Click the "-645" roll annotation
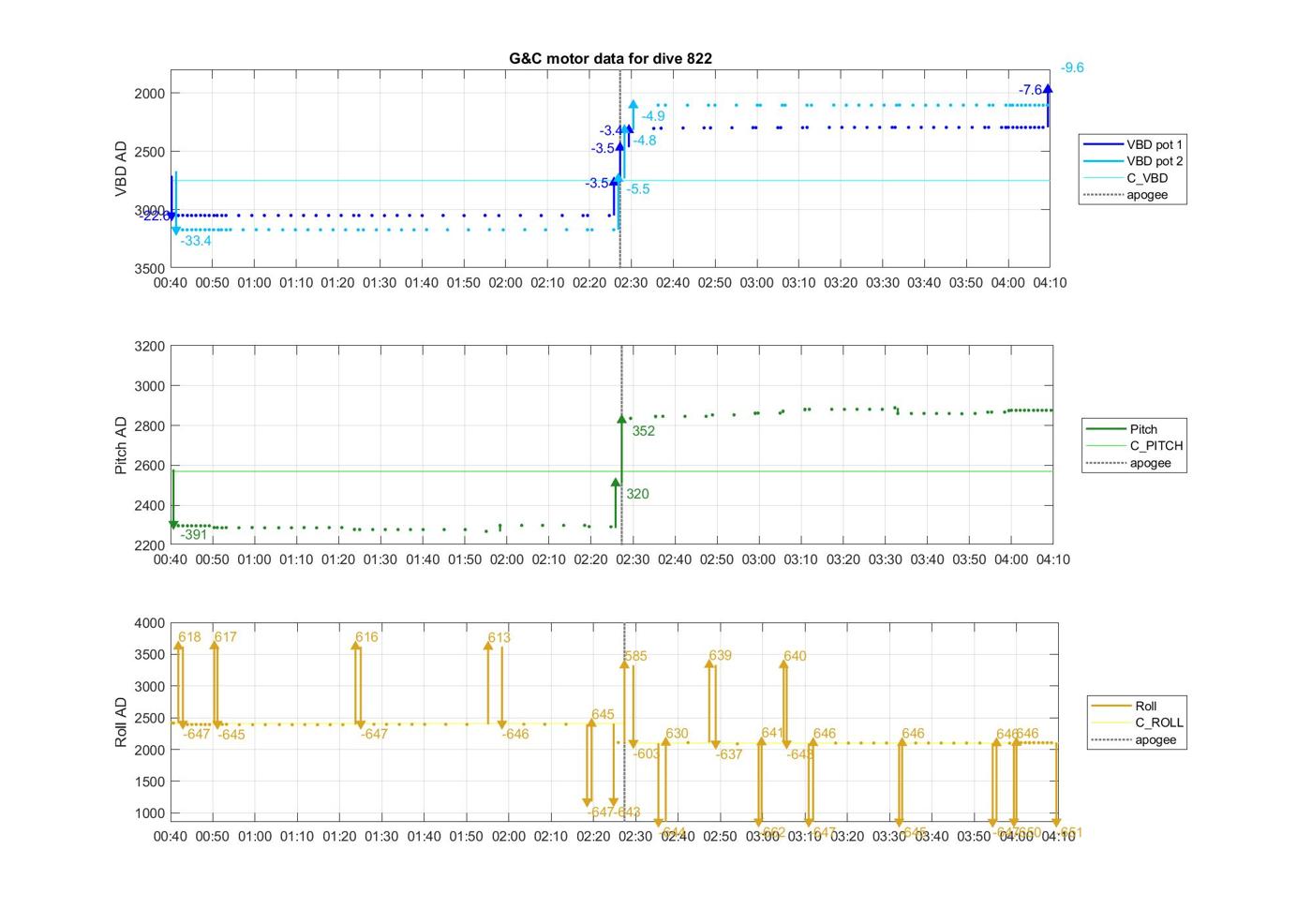The image size is (1312, 924). 231,735
